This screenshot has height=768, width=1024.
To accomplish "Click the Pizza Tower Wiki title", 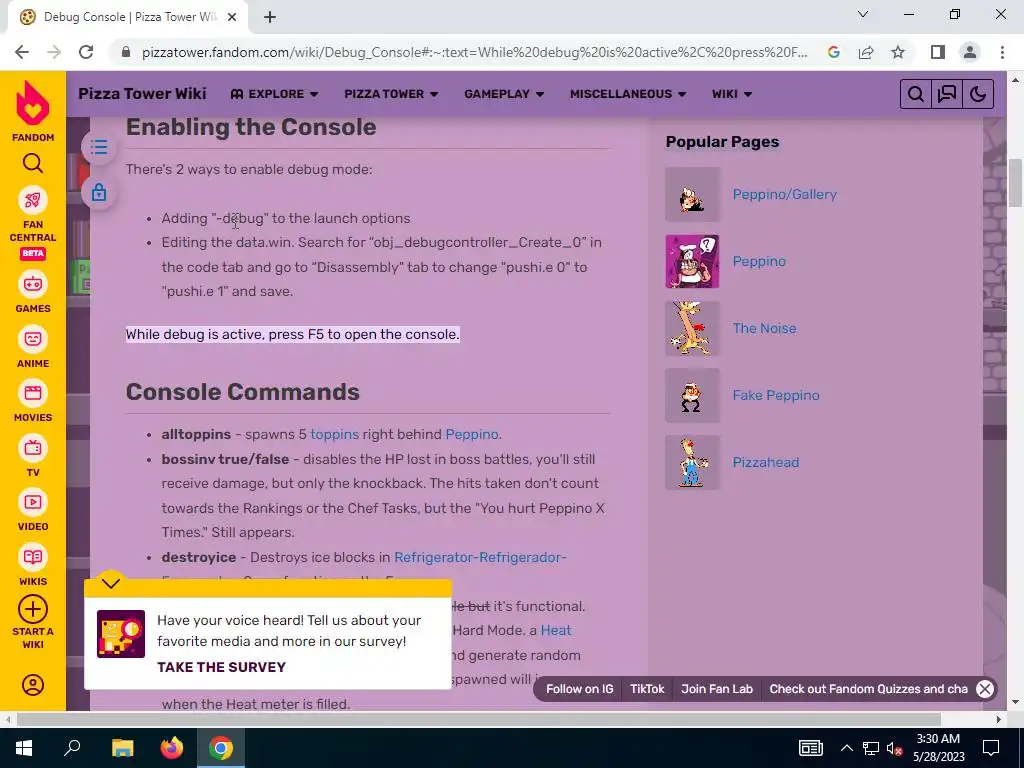I will 142,93.
